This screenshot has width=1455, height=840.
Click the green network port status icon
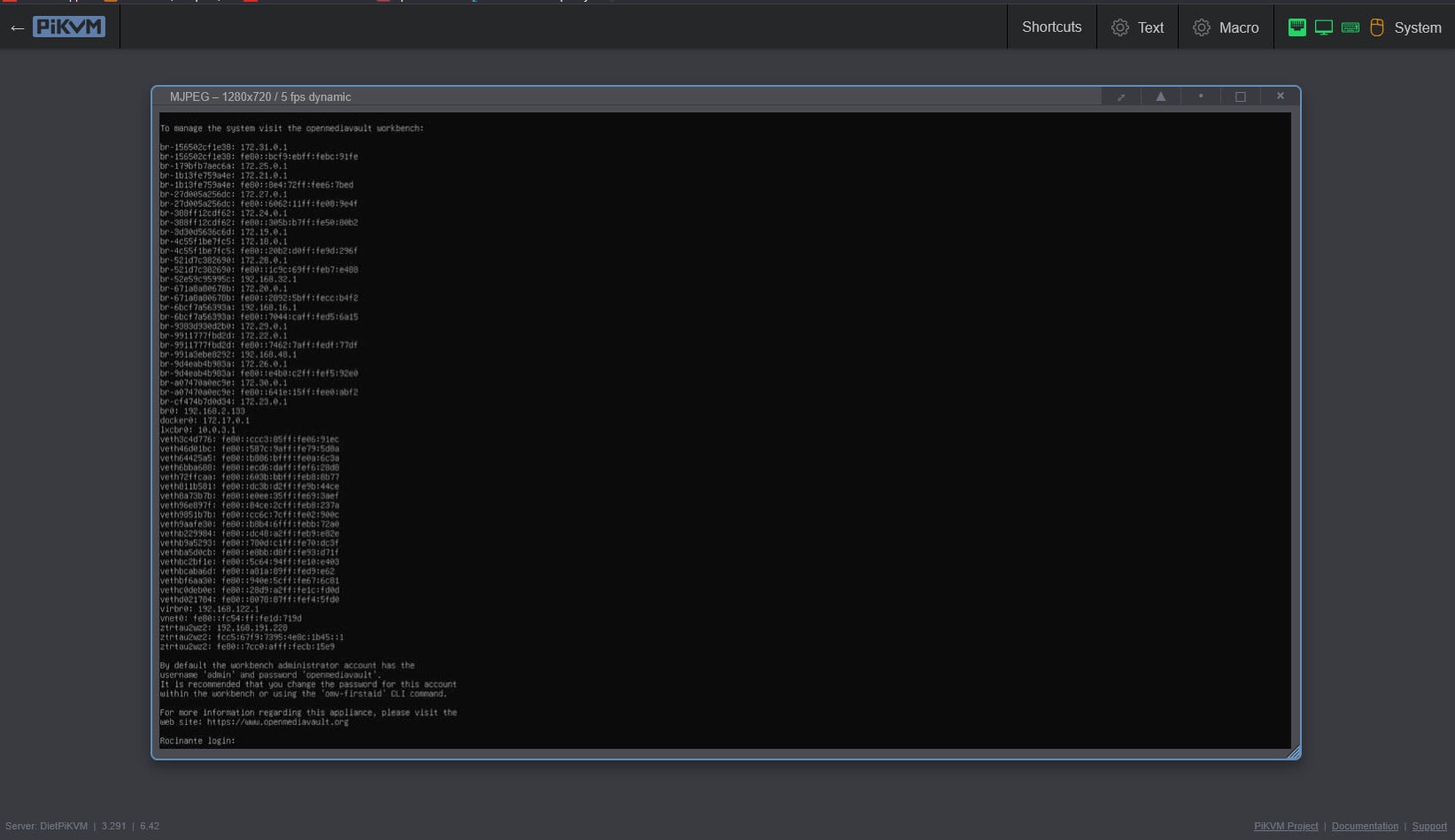pos(1296,27)
